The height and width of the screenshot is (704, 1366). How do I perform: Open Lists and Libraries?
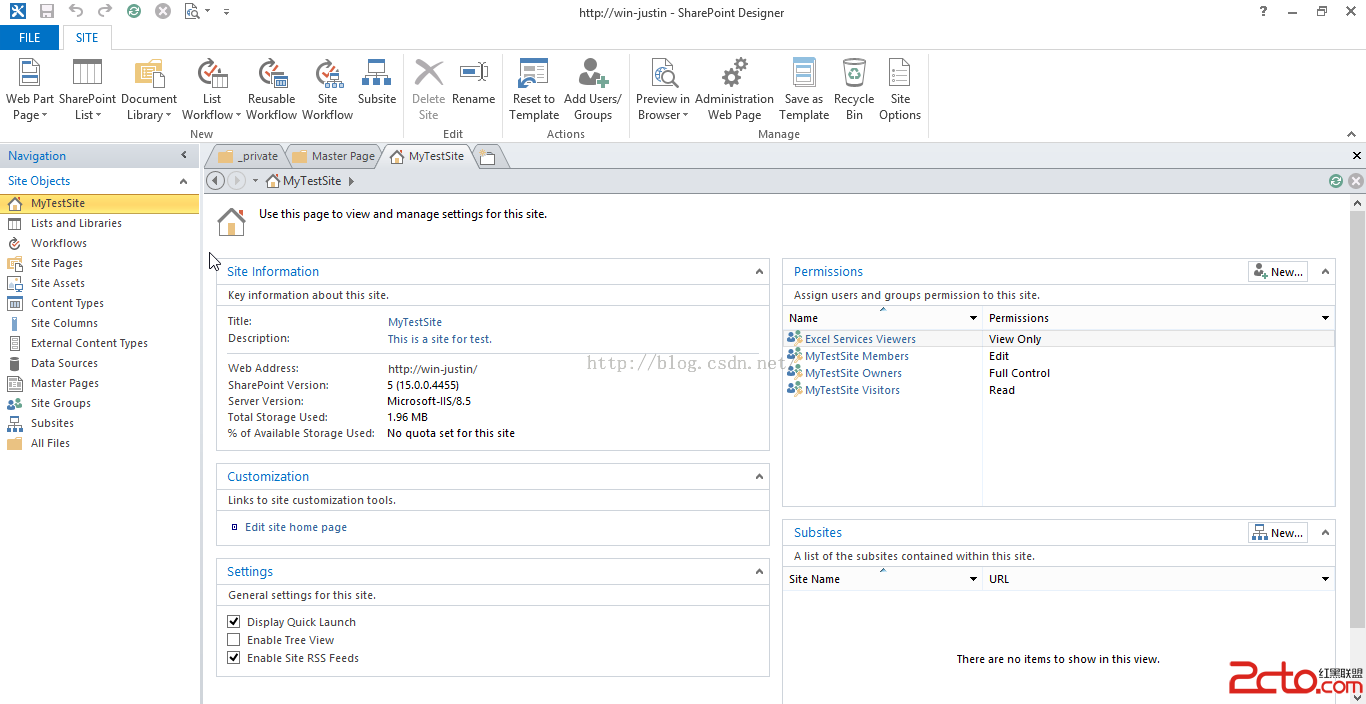tap(76, 223)
